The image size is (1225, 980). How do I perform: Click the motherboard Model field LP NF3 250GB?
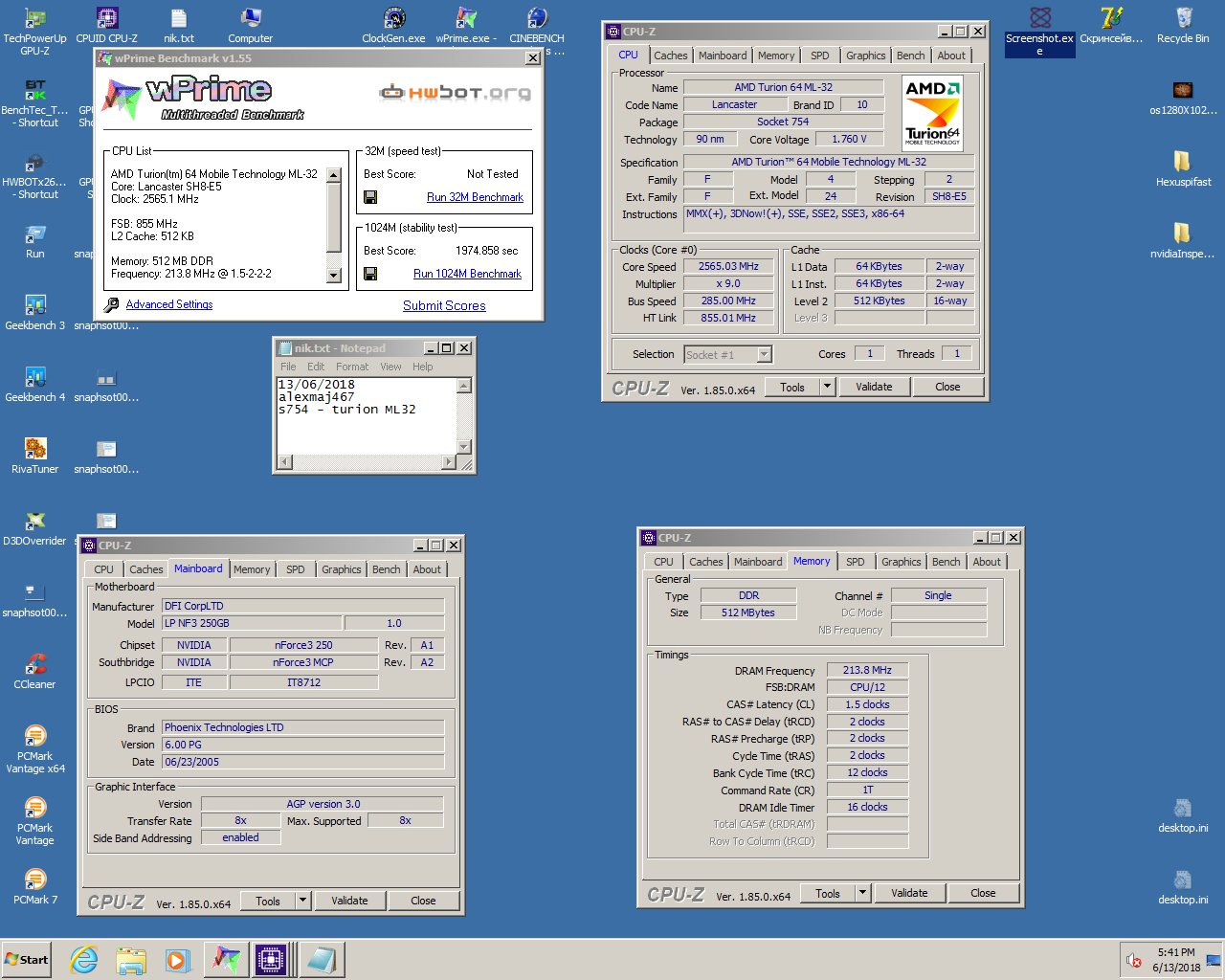(x=252, y=623)
